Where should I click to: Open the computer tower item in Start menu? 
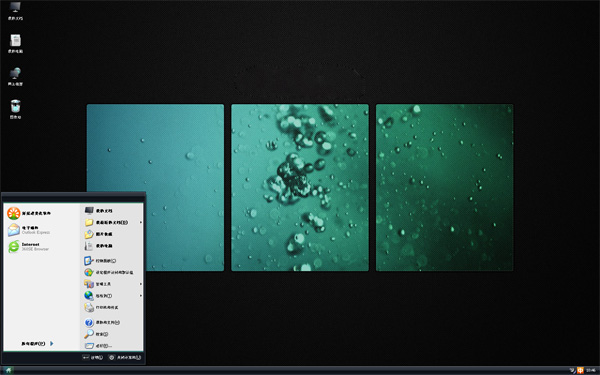pyautogui.click(x=98, y=246)
